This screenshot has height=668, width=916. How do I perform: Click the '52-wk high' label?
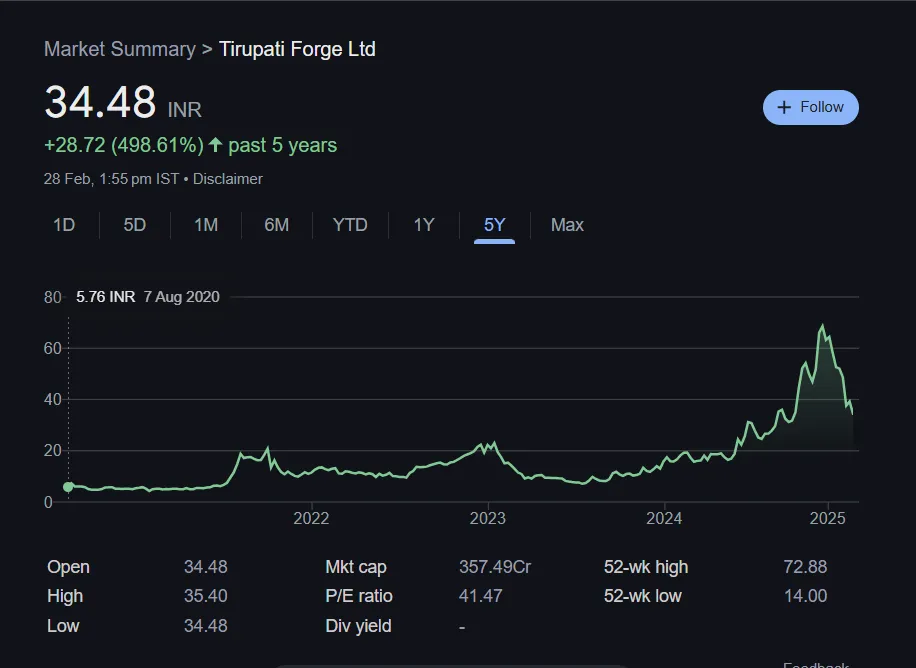click(x=646, y=567)
